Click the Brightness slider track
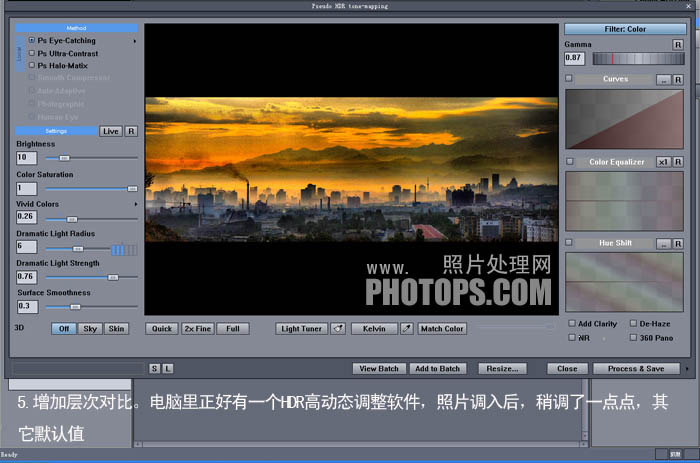Viewport: 700px width, 463px height. coord(90,158)
